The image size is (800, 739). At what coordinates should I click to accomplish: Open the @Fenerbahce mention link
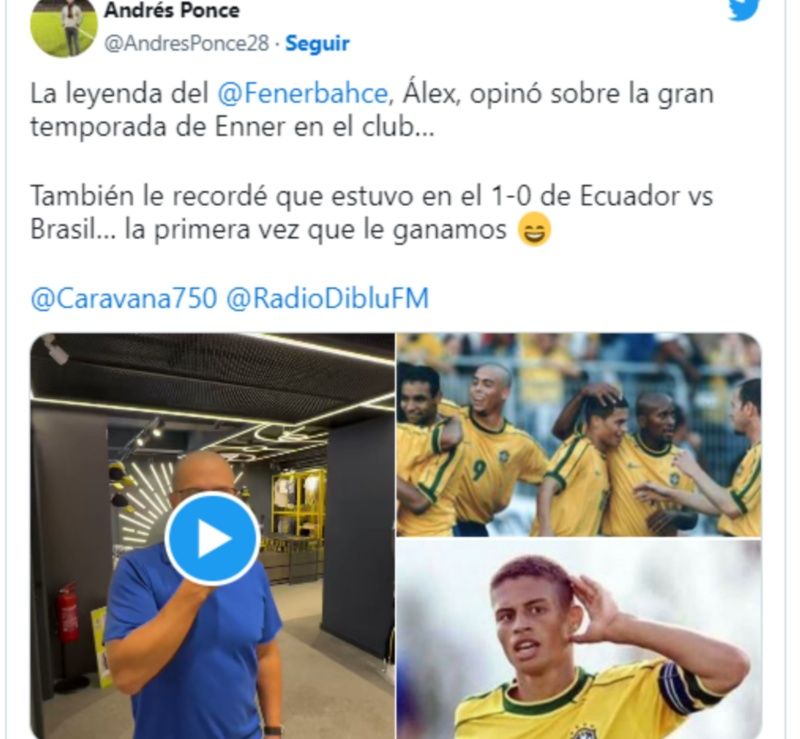click(302, 94)
